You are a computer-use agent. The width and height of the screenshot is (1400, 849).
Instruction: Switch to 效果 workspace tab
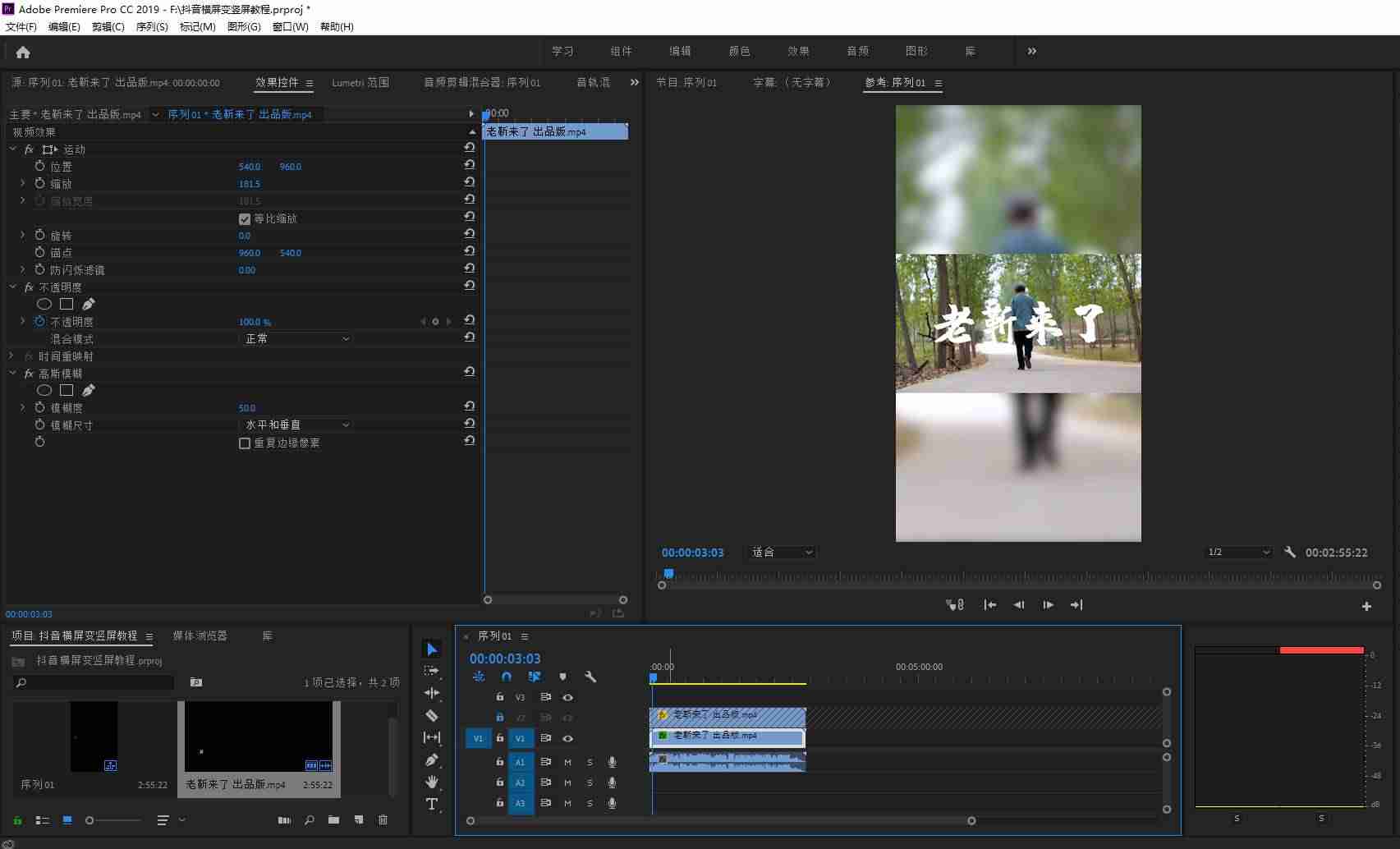coord(798,51)
